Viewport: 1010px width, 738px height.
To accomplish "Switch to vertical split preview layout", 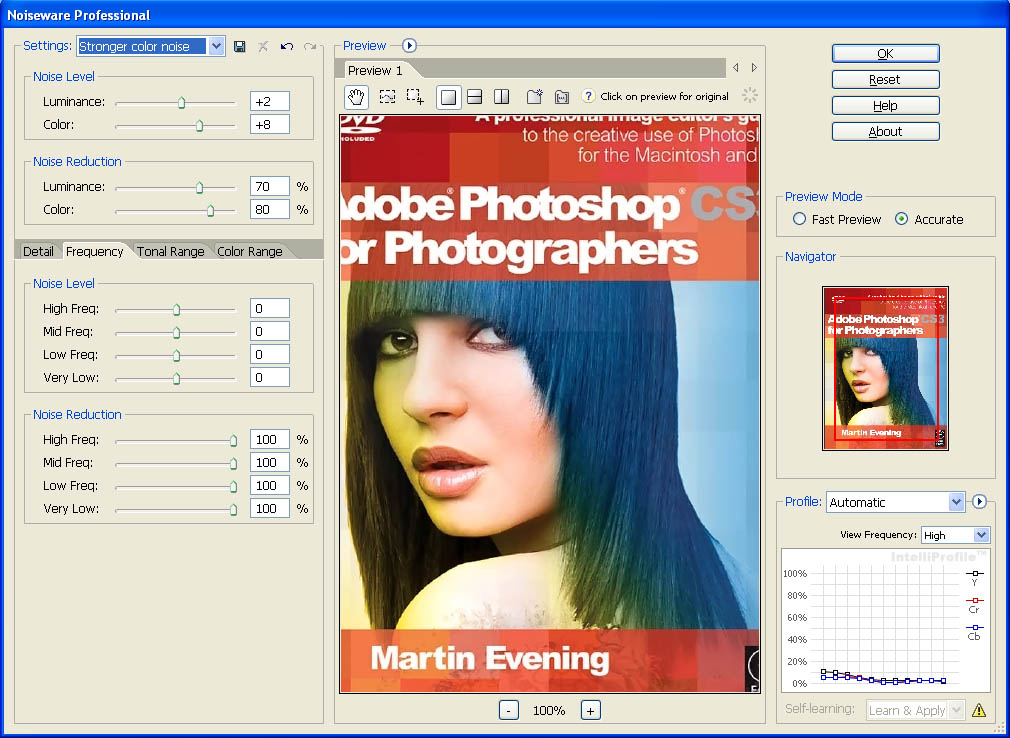I will (502, 97).
